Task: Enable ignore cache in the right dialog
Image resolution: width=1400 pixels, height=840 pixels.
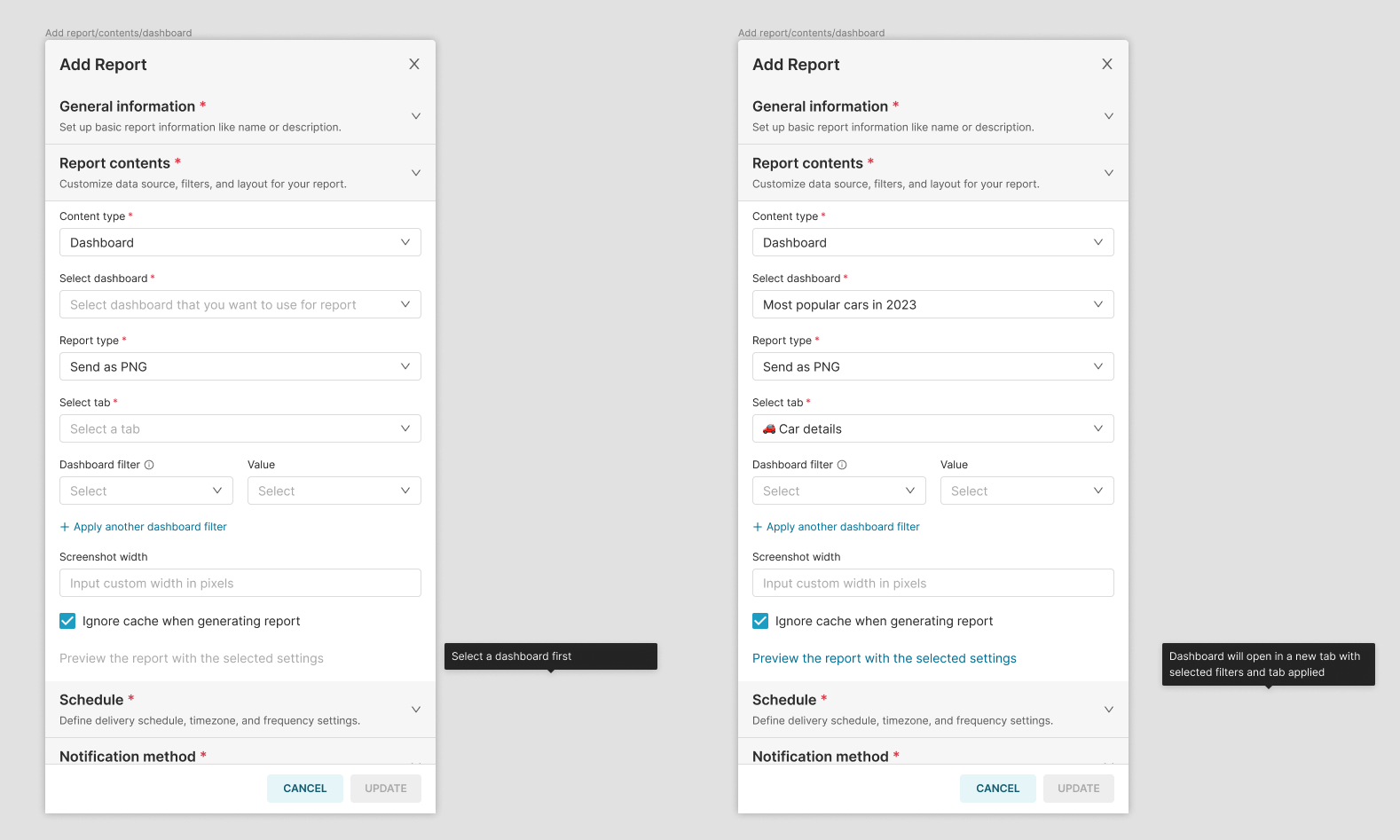Action: pos(760,621)
